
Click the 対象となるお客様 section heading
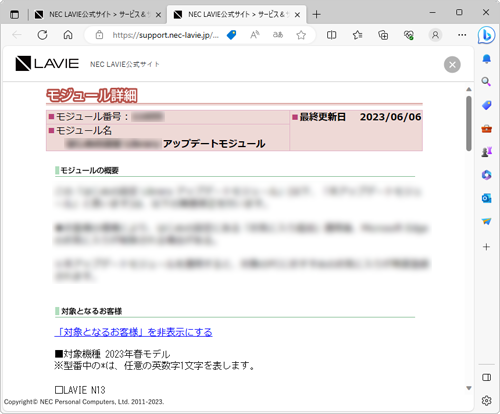pyautogui.click(x=91, y=311)
